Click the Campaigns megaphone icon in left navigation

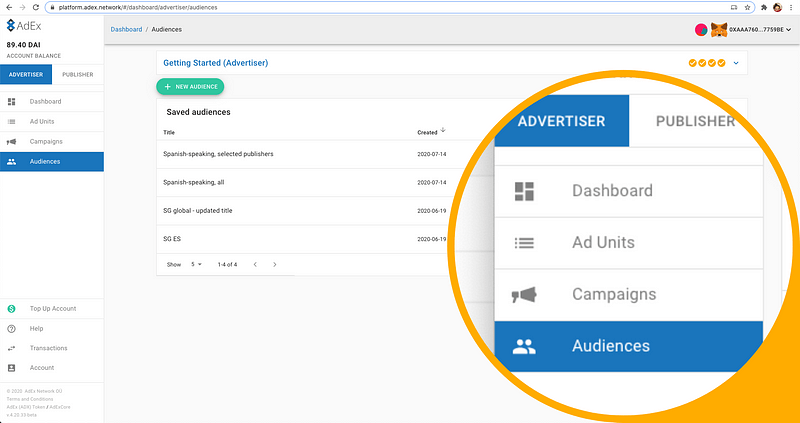12,141
